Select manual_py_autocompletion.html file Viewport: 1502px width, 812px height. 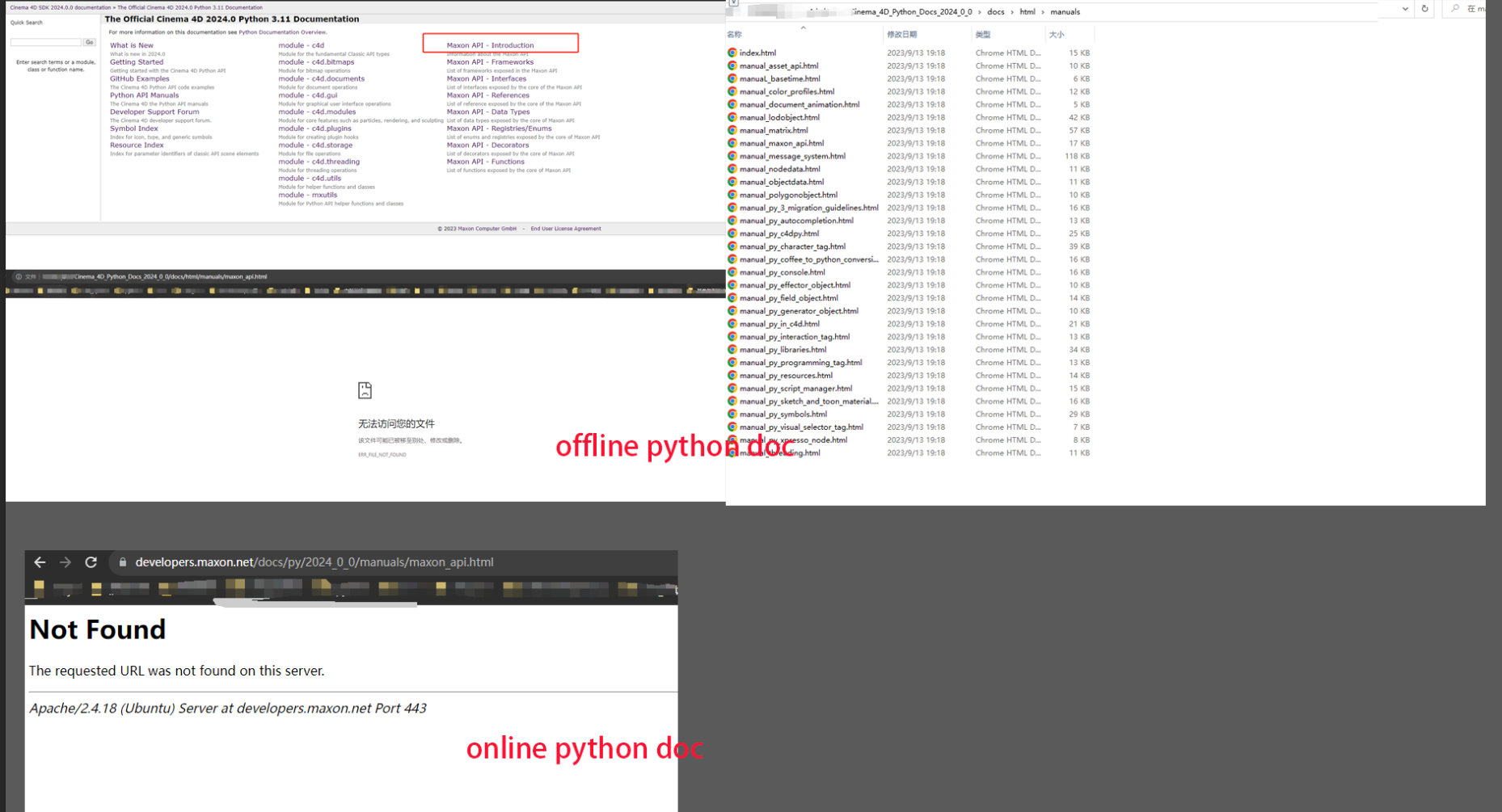pyautogui.click(x=796, y=221)
